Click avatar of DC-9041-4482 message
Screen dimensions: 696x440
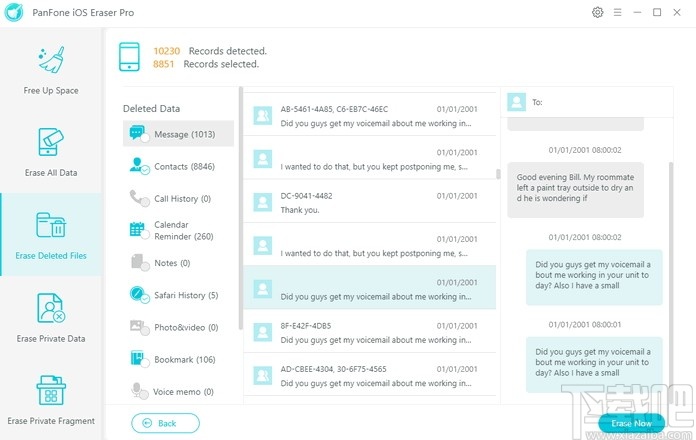(x=262, y=202)
